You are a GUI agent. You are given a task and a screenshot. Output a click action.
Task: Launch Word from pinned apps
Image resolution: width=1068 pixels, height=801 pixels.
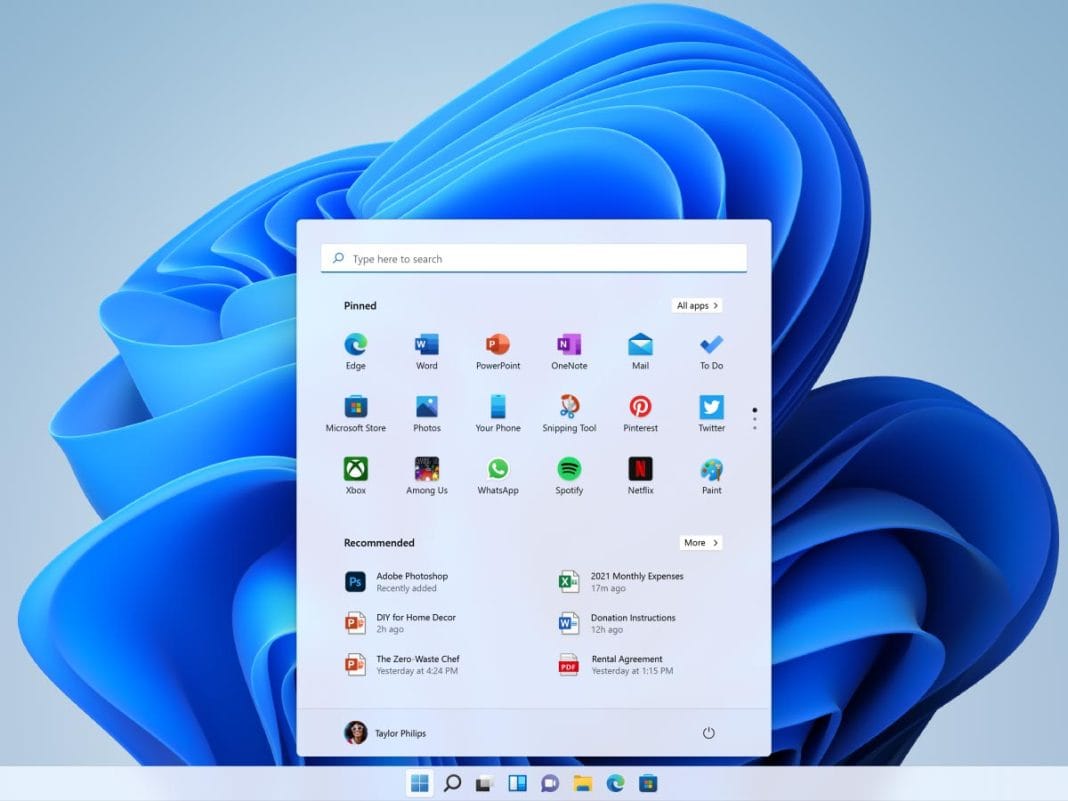[426, 351]
